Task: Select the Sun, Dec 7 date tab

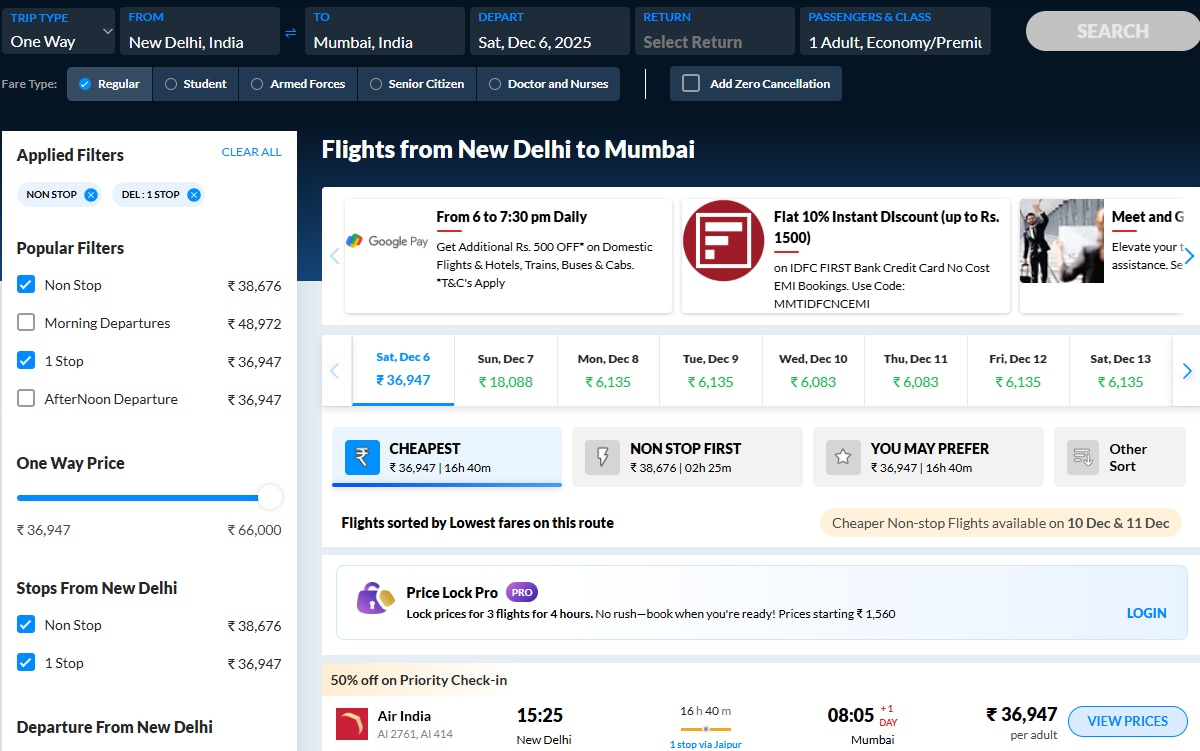Action: pos(505,370)
